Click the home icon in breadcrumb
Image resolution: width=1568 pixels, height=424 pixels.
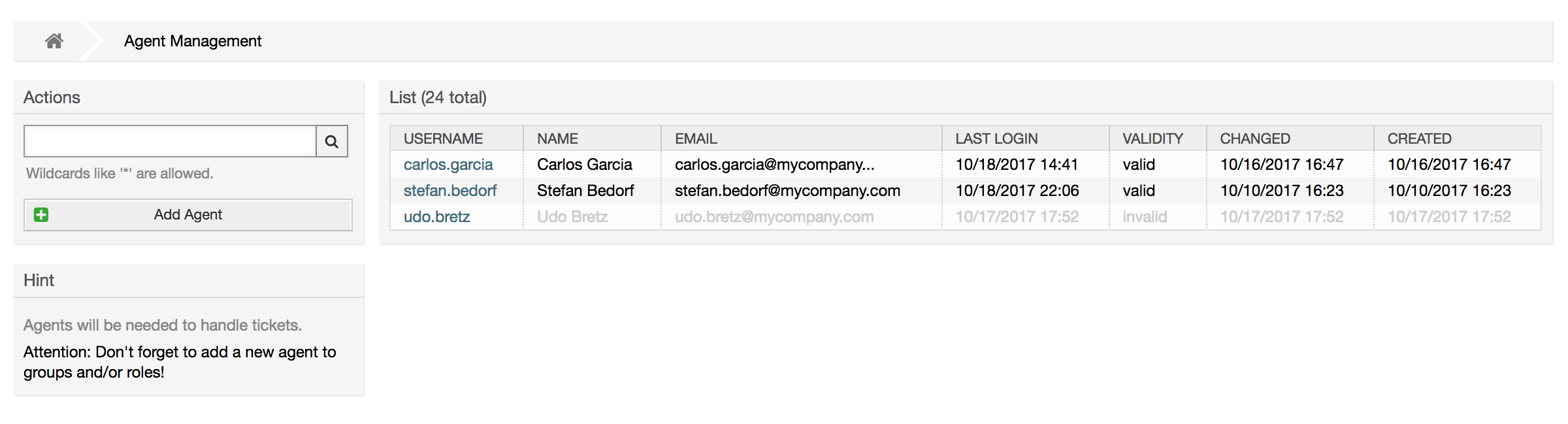point(54,41)
